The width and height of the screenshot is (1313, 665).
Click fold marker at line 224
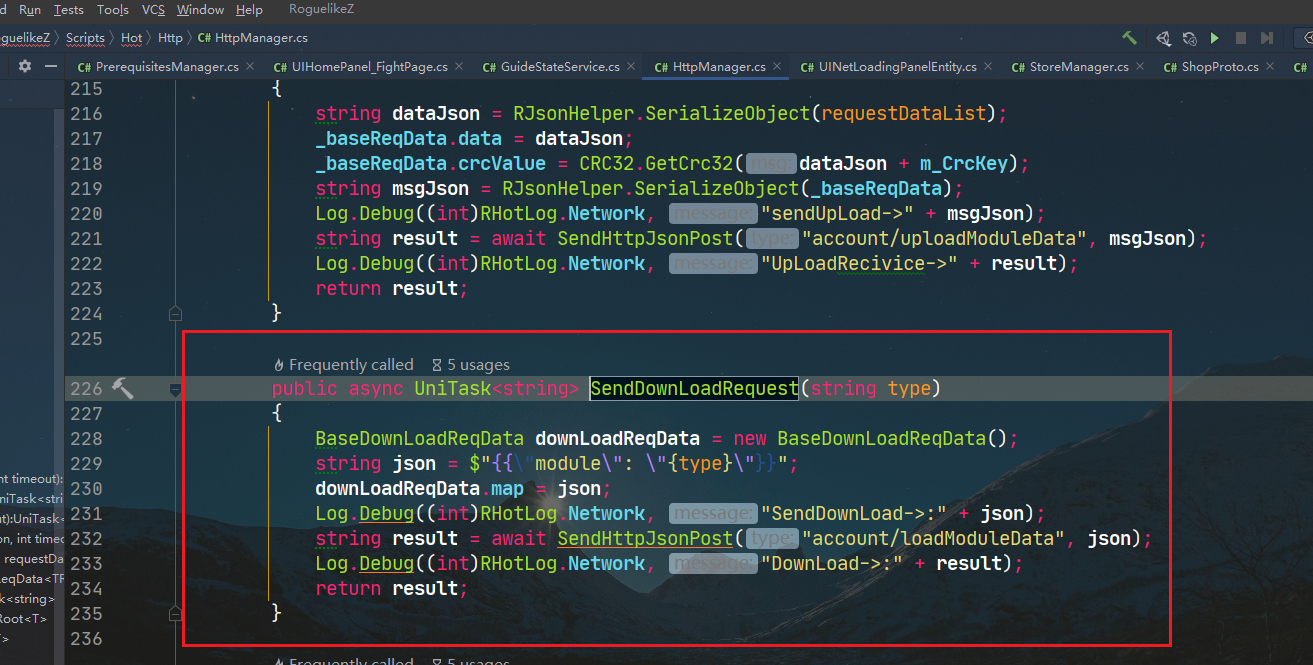tap(176, 313)
